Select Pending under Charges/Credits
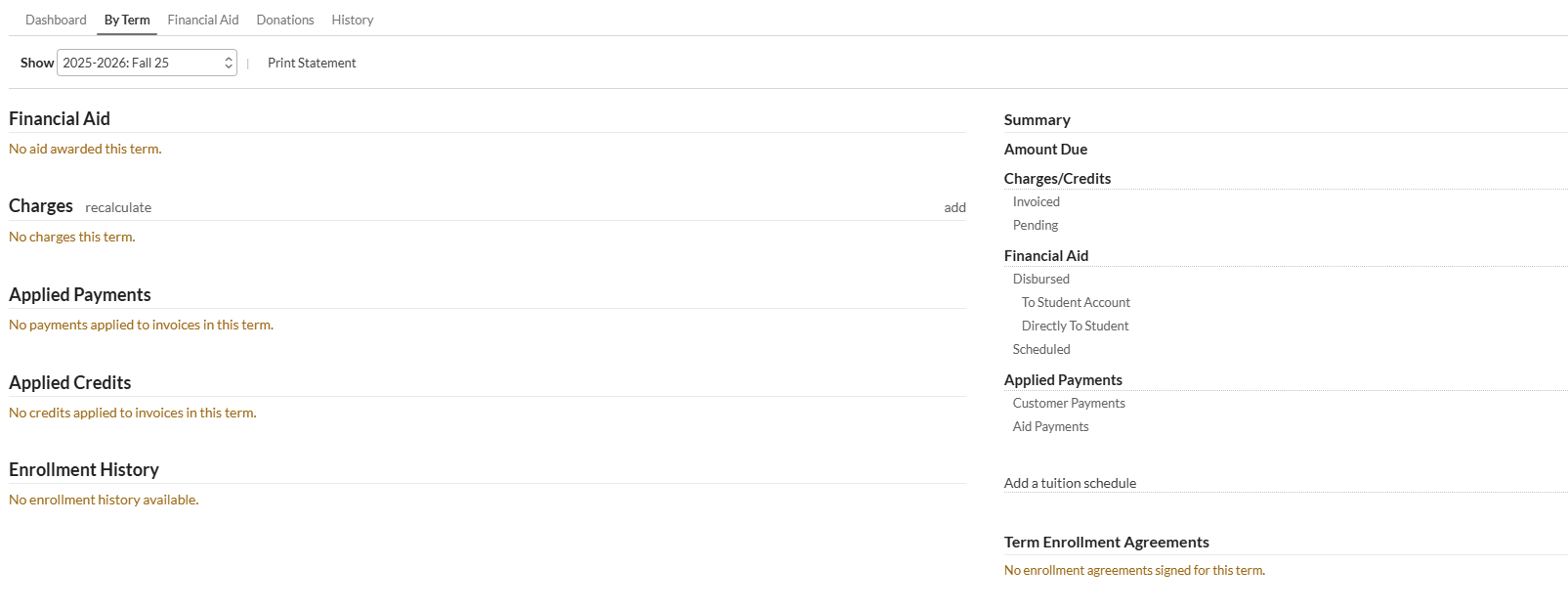 (x=1036, y=225)
